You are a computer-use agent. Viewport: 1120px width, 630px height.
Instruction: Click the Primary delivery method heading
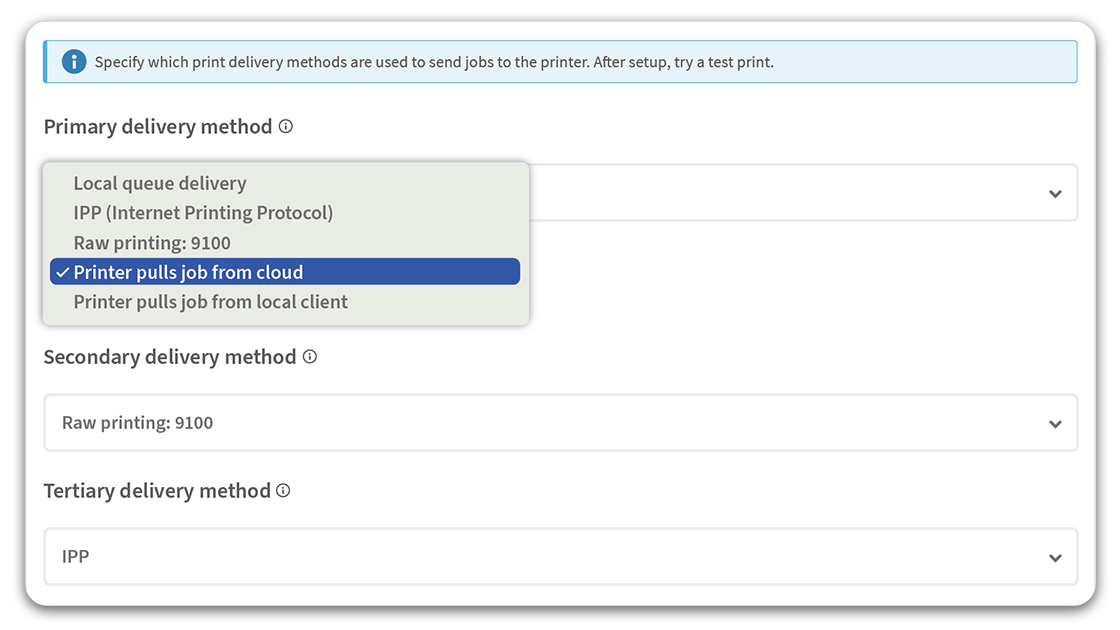pos(158,127)
